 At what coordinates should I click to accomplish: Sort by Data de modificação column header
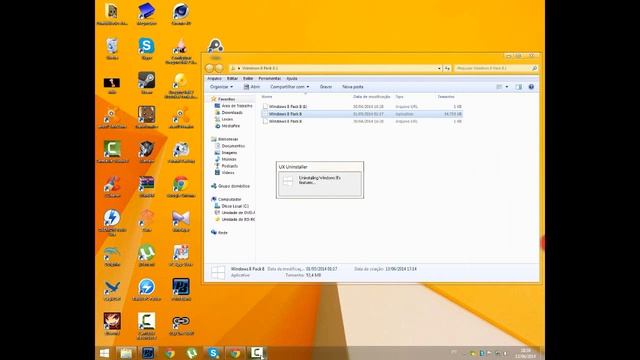tap(371, 97)
